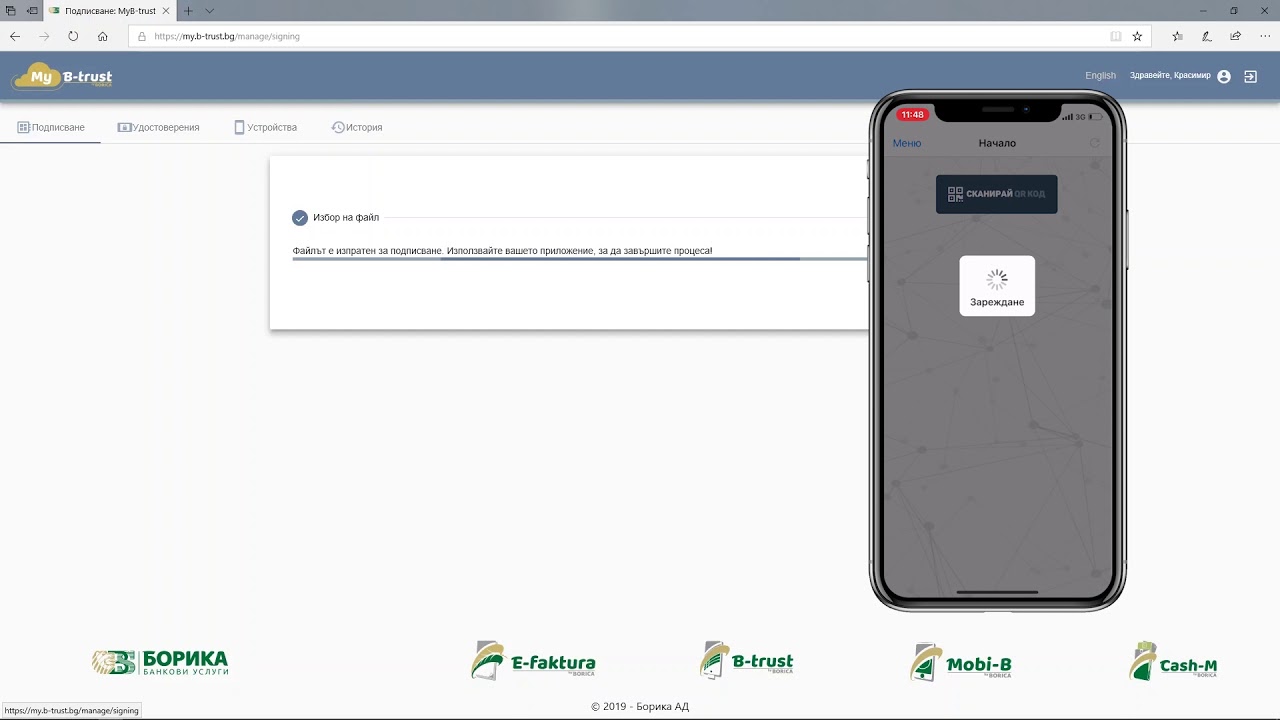
Task: Open the favorites hub icon
Action: click(x=1177, y=36)
